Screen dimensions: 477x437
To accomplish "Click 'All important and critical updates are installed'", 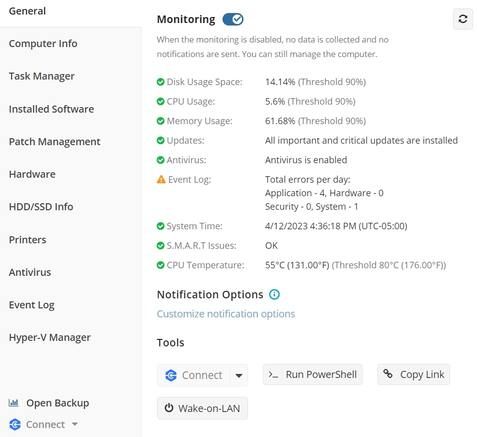I will tap(361, 140).
